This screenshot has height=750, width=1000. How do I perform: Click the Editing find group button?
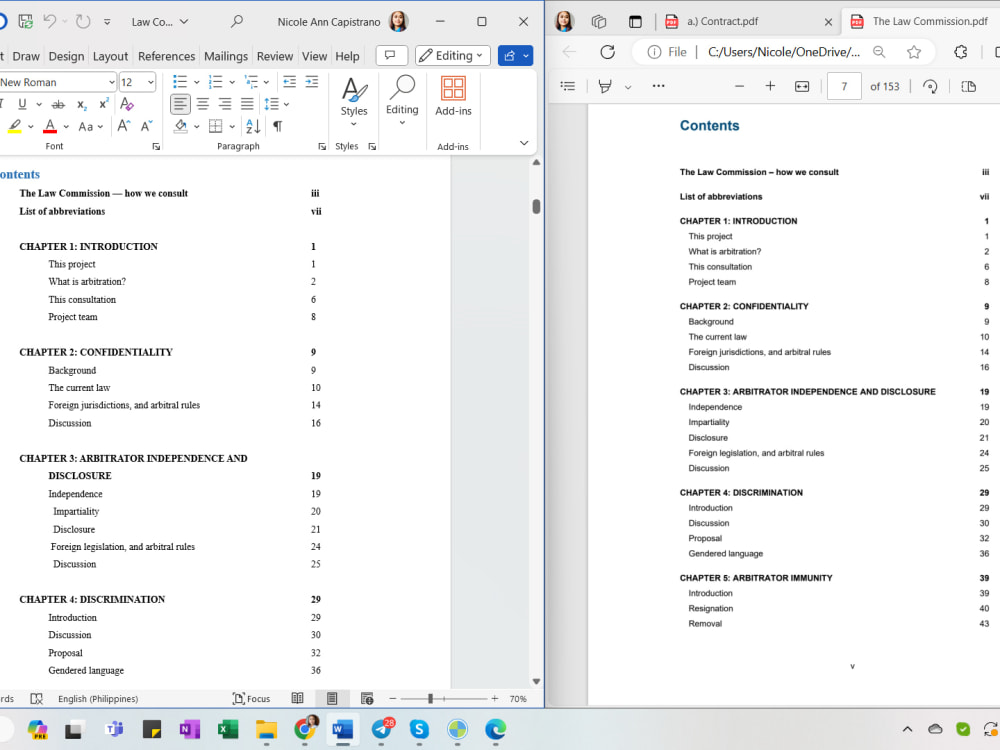[402, 101]
